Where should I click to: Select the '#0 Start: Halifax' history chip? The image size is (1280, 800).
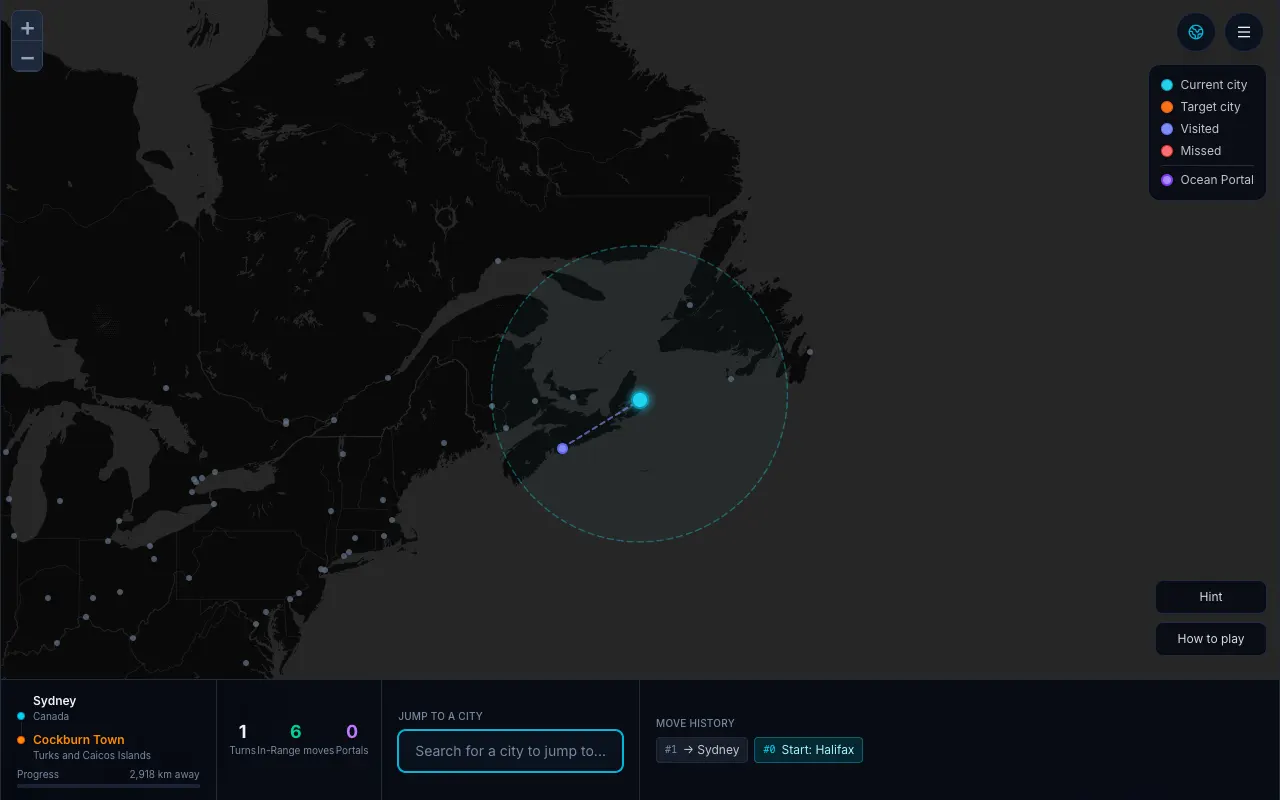point(808,750)
